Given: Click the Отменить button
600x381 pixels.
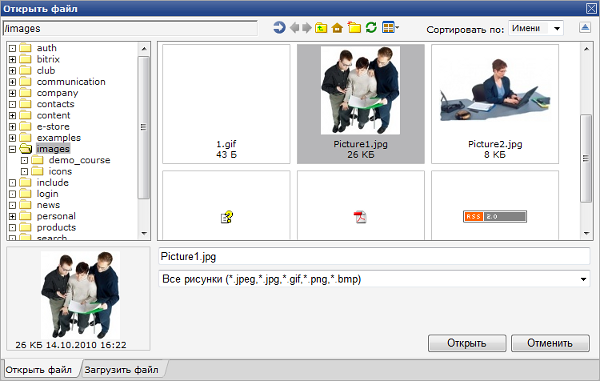Looking at the screenshot, I should point(550,343).
